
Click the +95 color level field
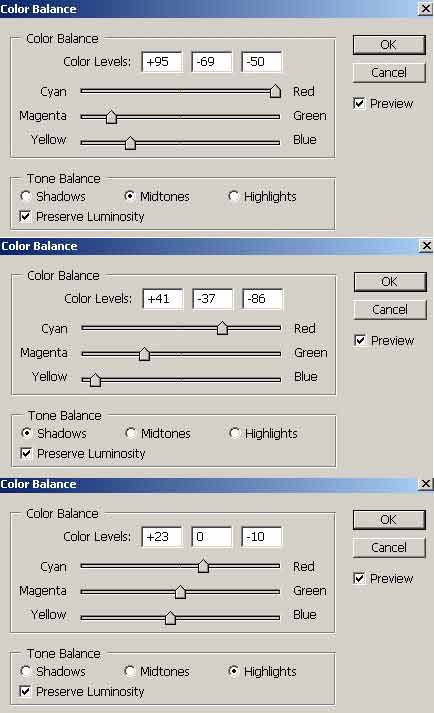(162, 62)
